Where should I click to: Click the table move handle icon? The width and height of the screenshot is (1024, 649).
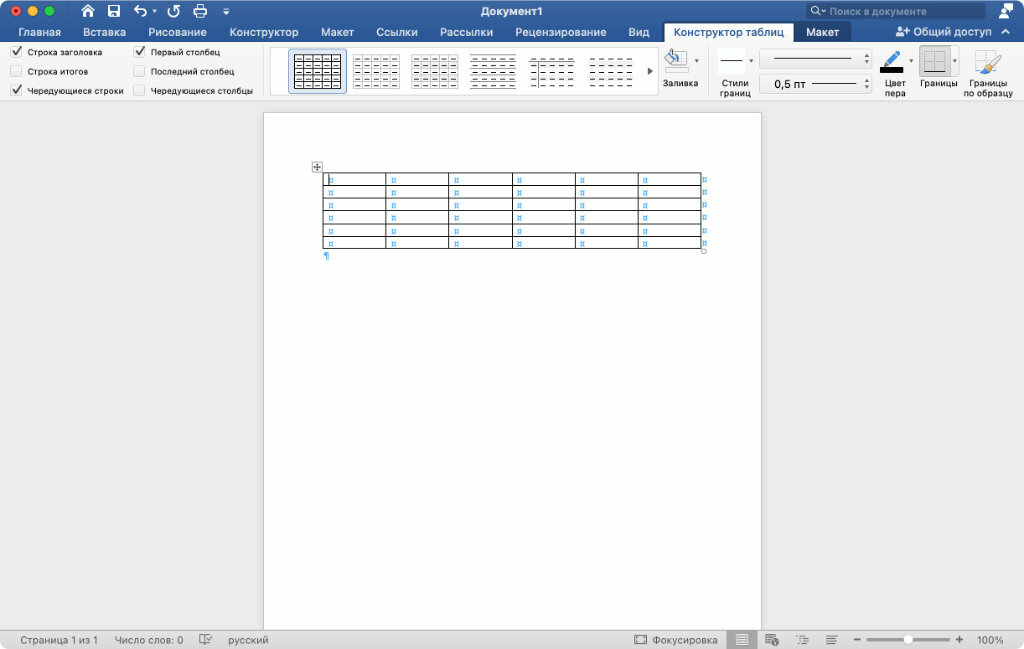317,167
